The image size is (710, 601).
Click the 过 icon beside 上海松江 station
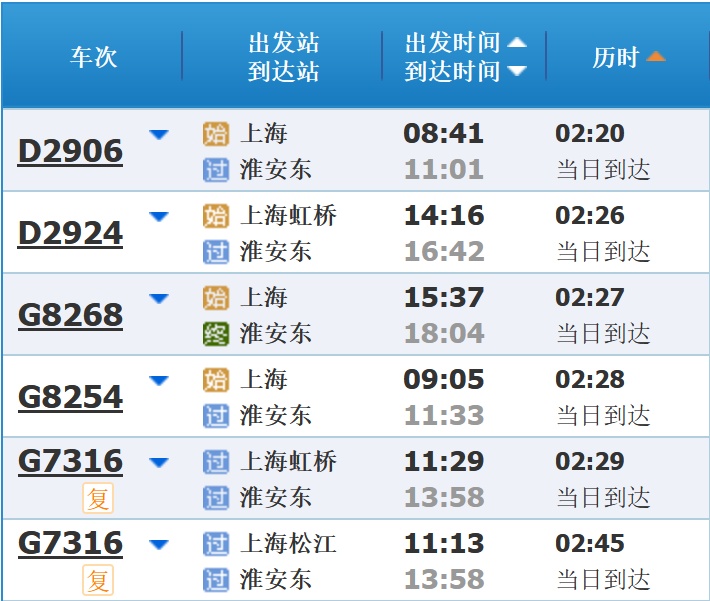(216, 544)
